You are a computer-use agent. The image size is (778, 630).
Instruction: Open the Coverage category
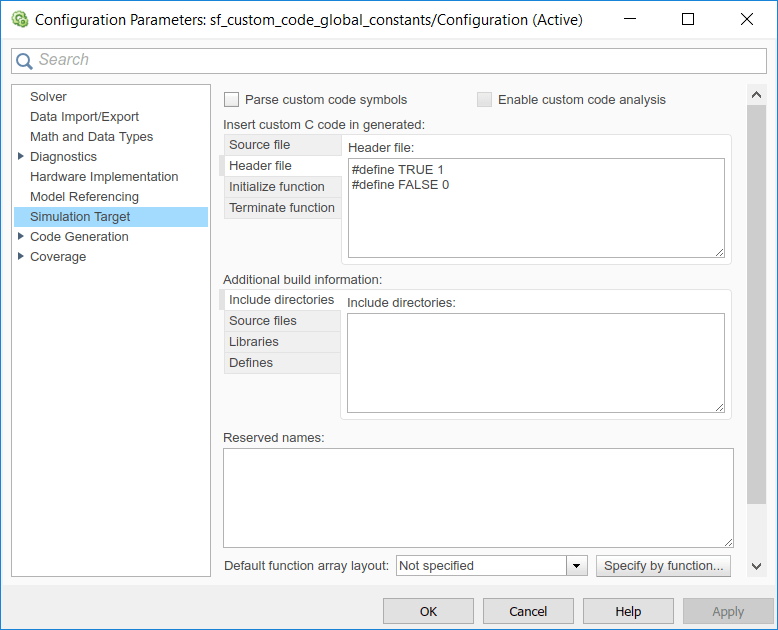58,256
